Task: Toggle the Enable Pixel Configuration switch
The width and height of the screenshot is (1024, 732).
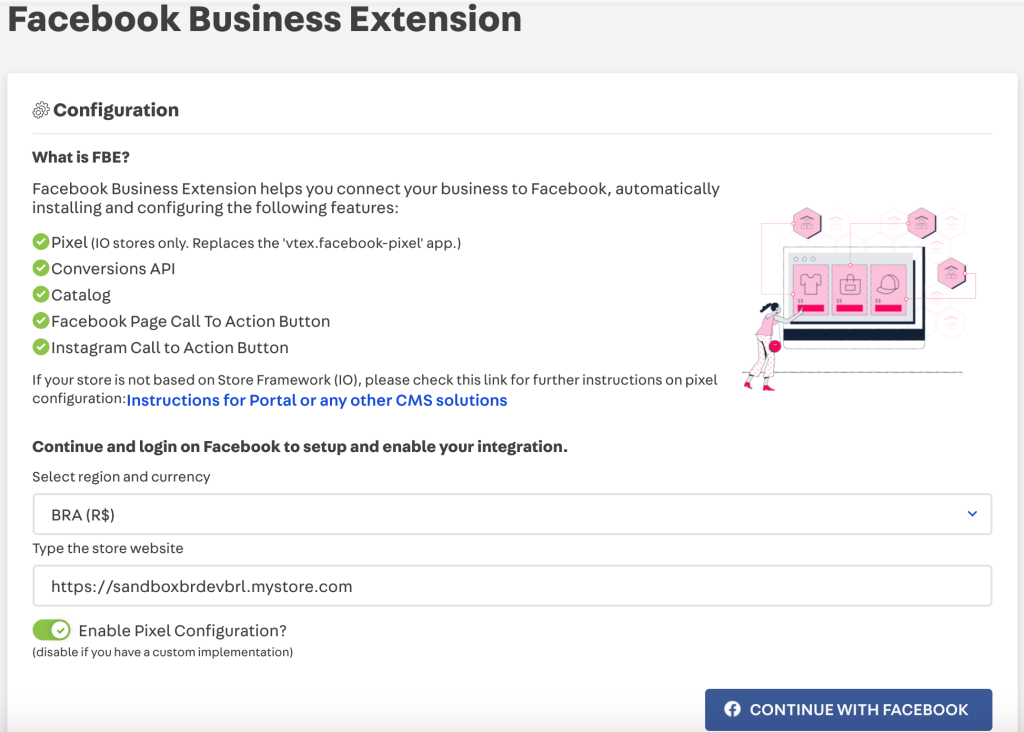Action: click(x=52, y=630)
